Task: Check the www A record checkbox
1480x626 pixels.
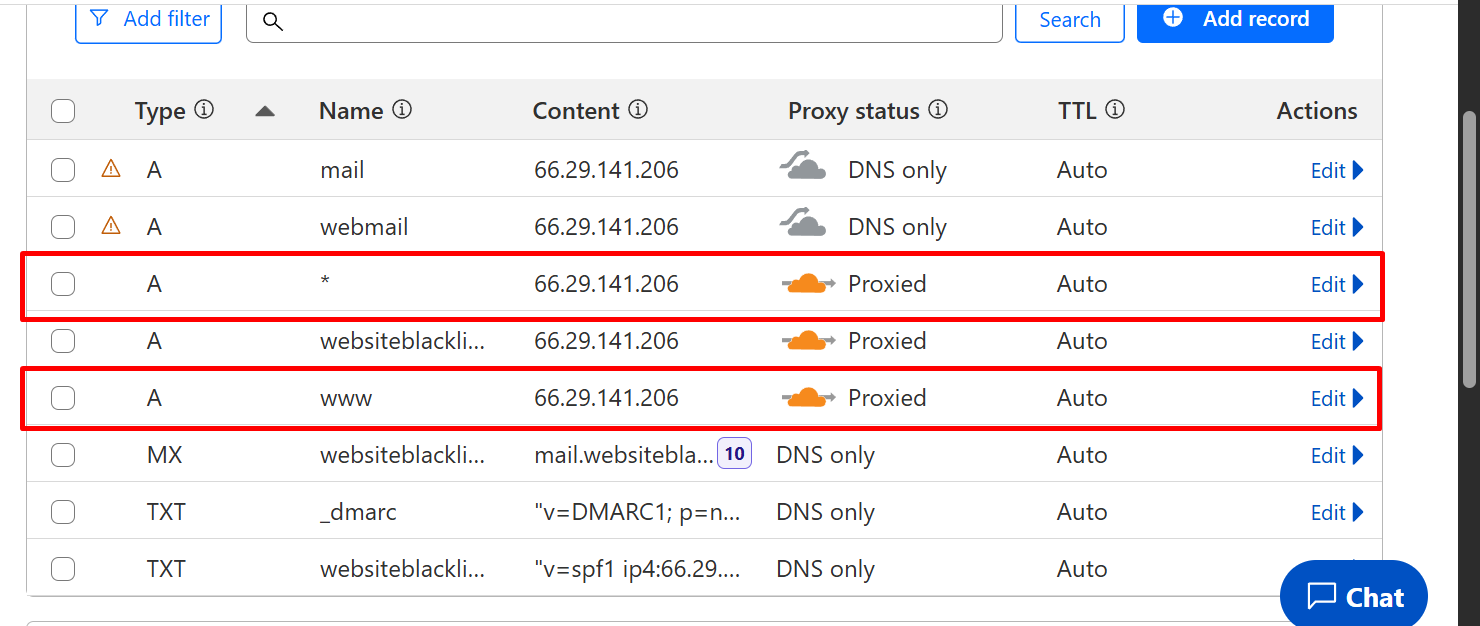Action: pyautogui.click(x=63, y=398)
